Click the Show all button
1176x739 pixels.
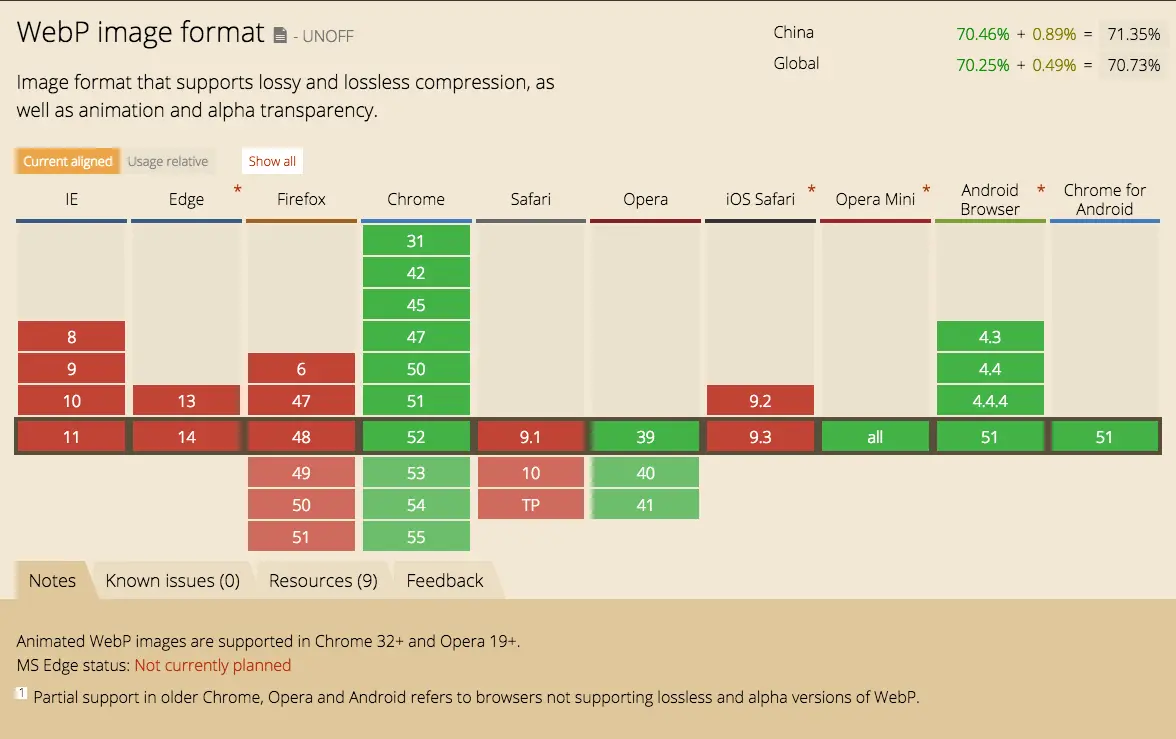point(272,161)
